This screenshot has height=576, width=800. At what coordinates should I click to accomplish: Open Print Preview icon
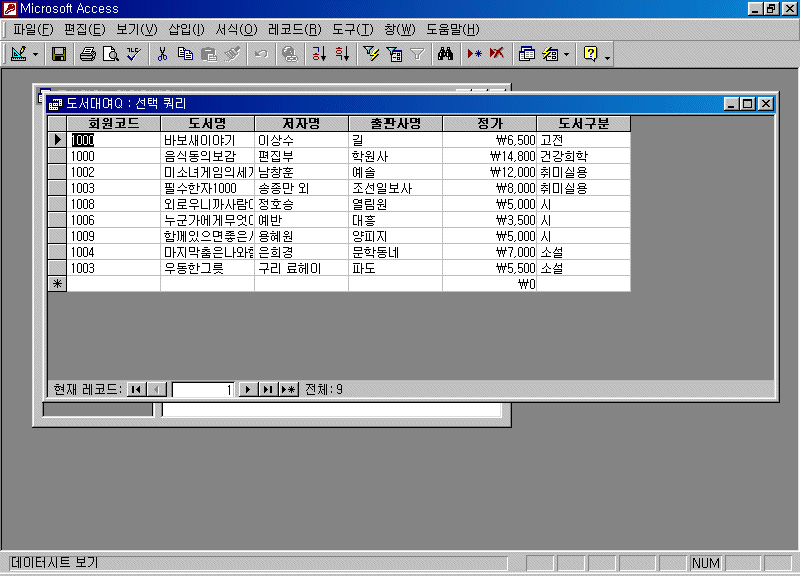click(110, 54)
